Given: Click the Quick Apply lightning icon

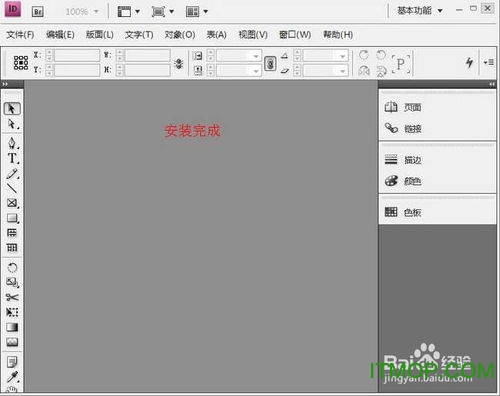Looking at the screenshot, I should pyautogui.click(x=469, y=62).
